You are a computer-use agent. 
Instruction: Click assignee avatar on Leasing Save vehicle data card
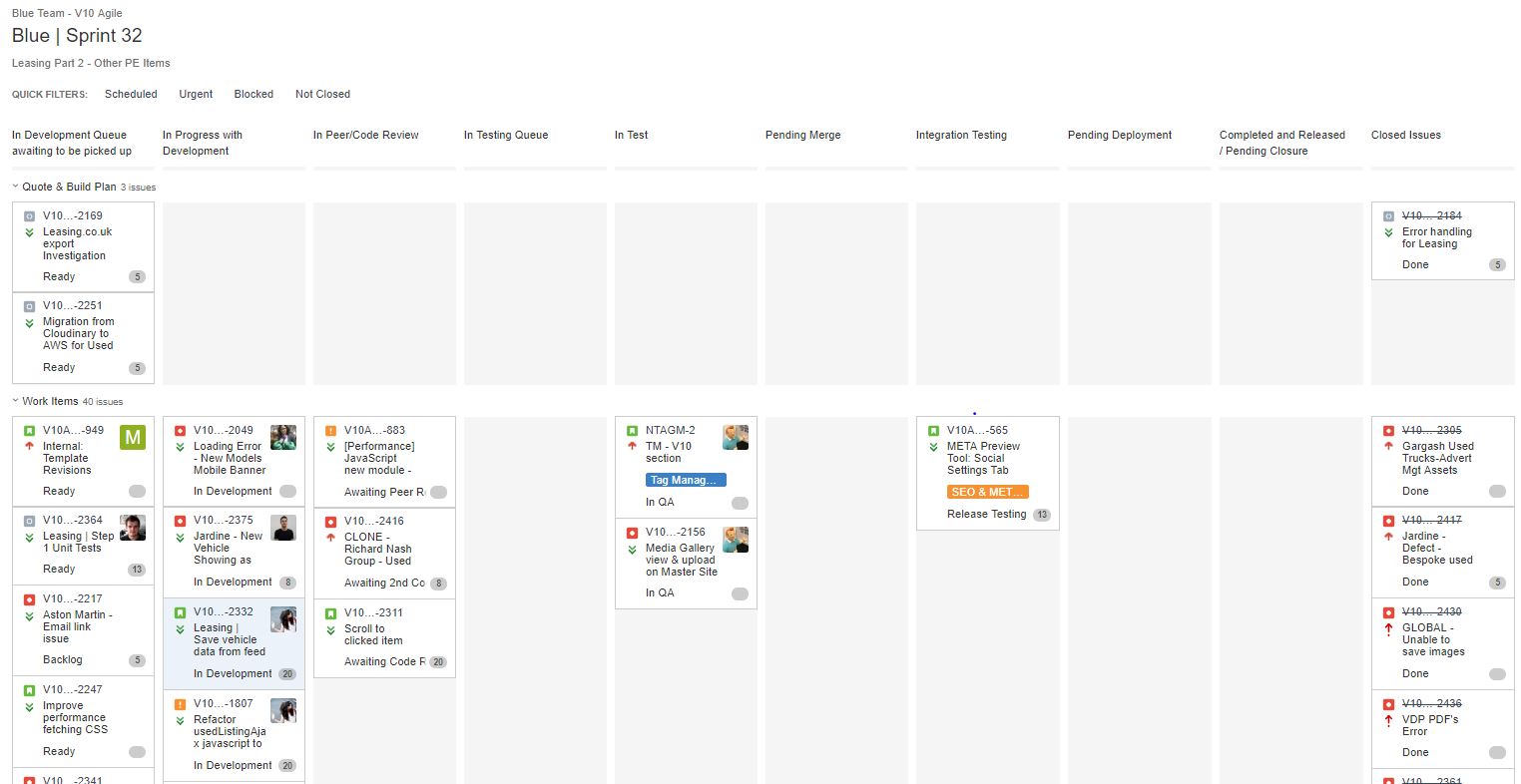point(283,619)
